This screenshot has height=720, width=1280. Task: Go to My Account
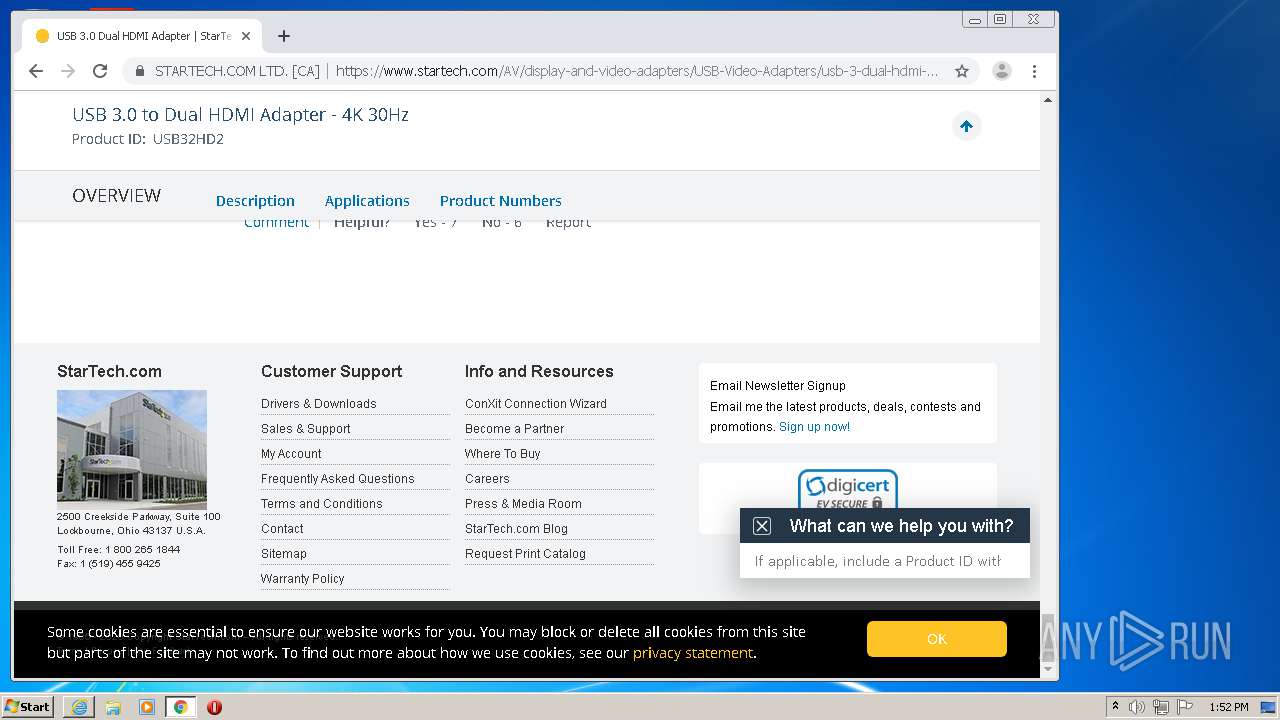pos(291,454)
